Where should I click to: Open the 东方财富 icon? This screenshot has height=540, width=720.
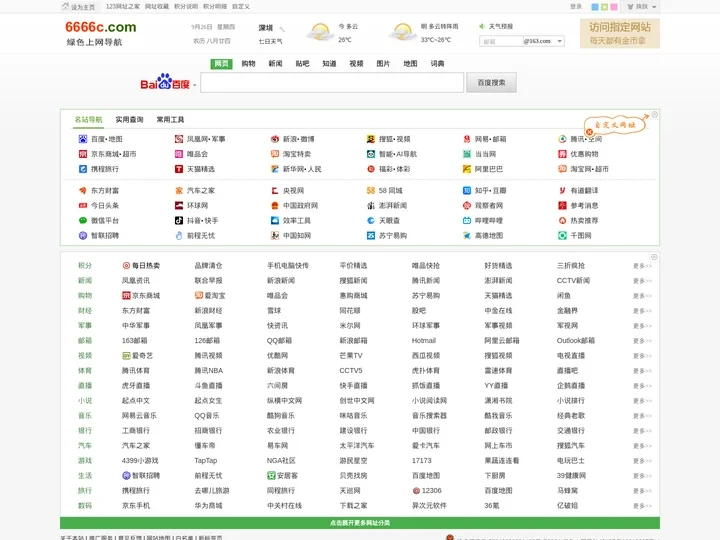tap(83, 190)
